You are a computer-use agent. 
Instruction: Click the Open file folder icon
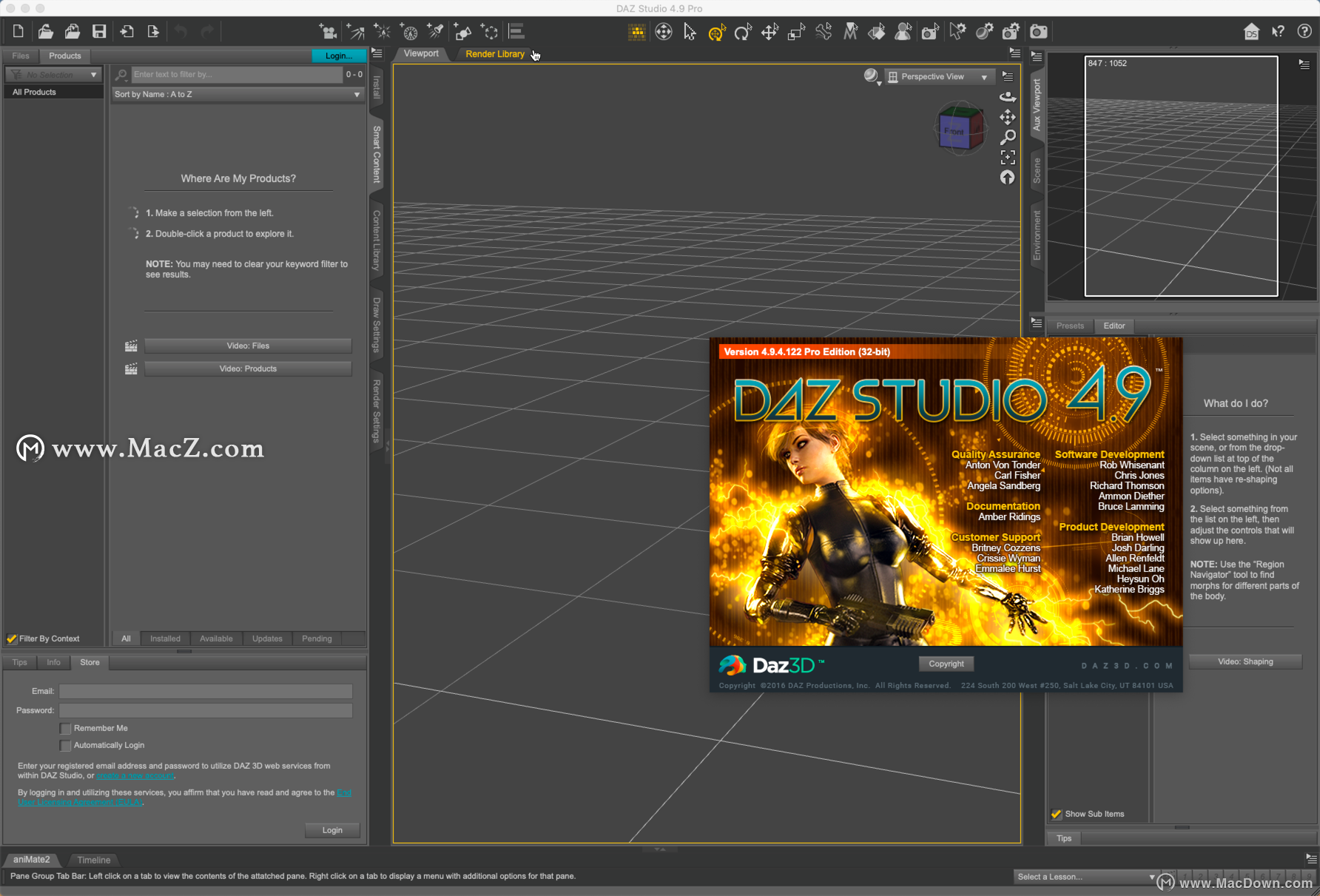click(45, 31)
